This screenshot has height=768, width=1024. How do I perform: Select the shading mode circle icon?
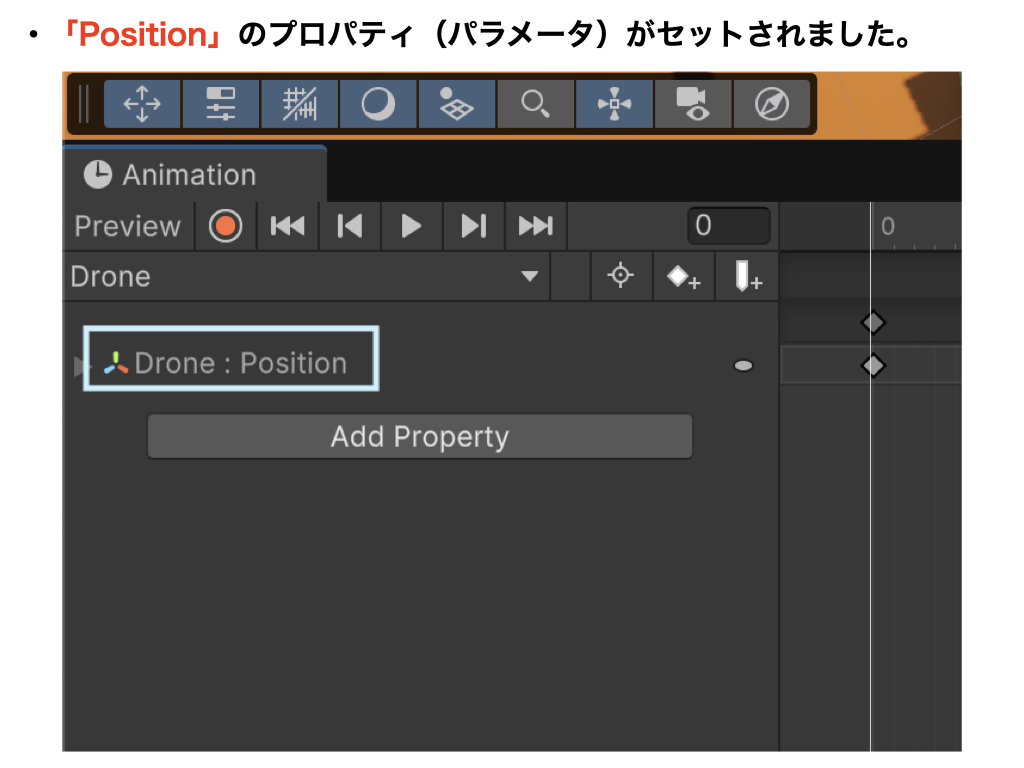pos(378,104)
